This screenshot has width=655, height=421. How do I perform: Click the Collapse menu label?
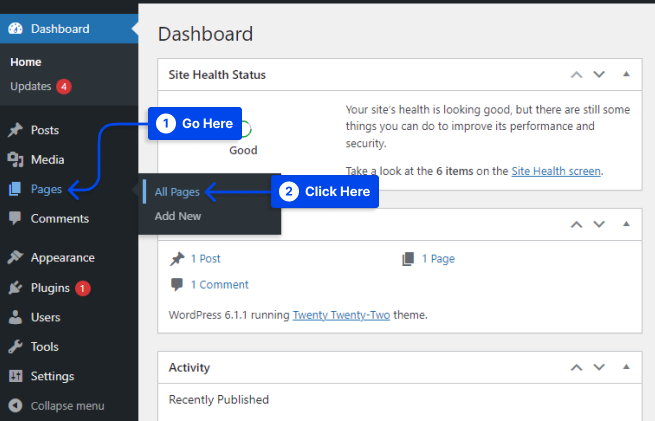68,406
